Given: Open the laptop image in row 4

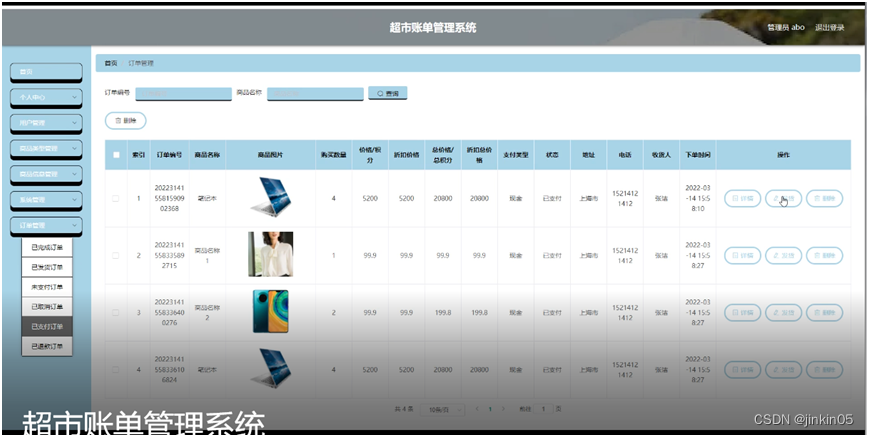Looking at the screenshot, I should click(270, 368).
